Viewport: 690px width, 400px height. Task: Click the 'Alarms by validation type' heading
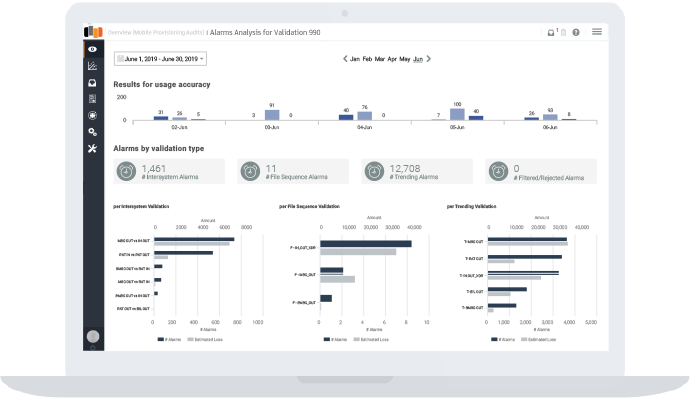coord(158,148)
